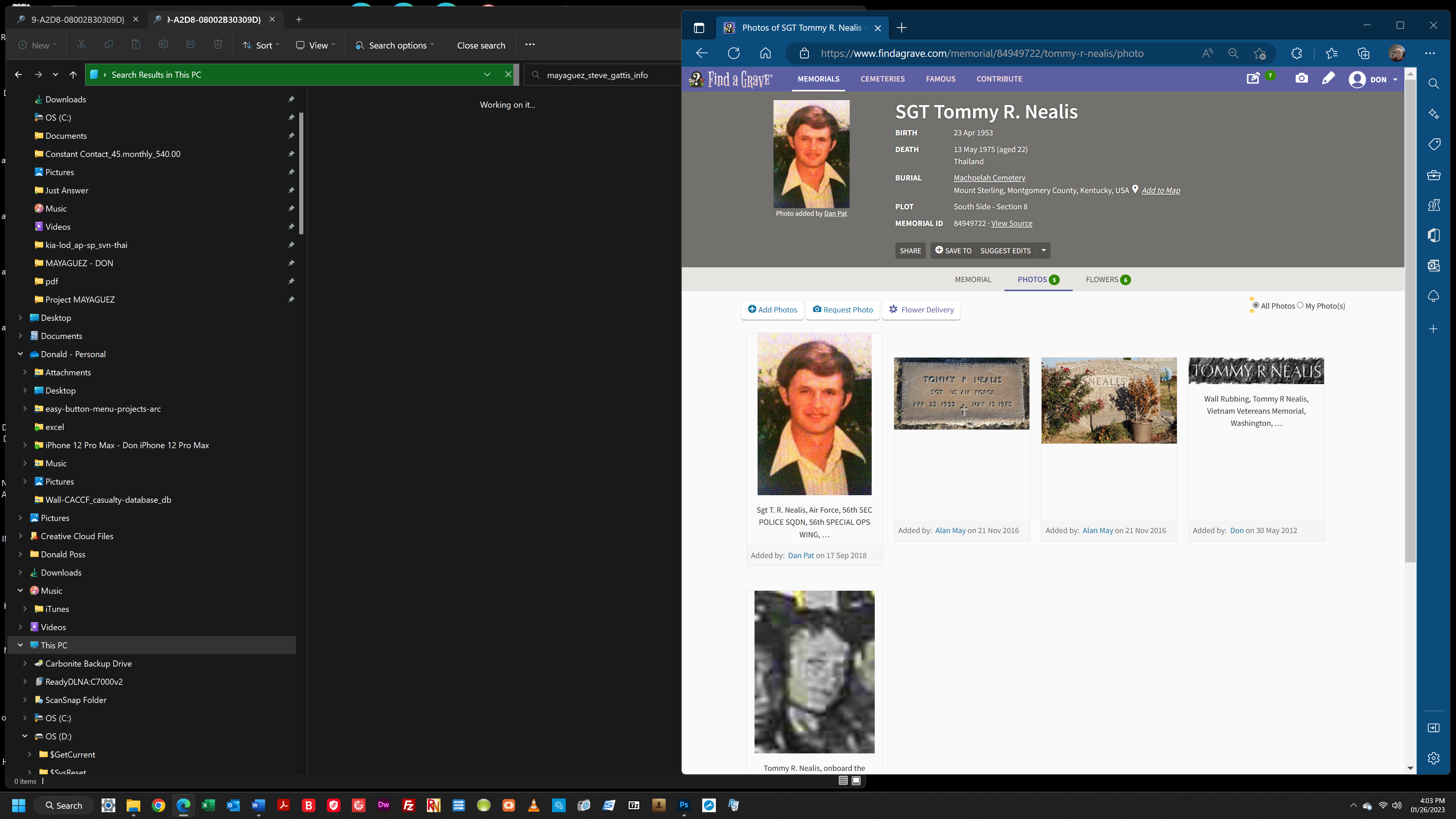
Task: Switch to Flowers tab
Action: tap(1107, 279)
